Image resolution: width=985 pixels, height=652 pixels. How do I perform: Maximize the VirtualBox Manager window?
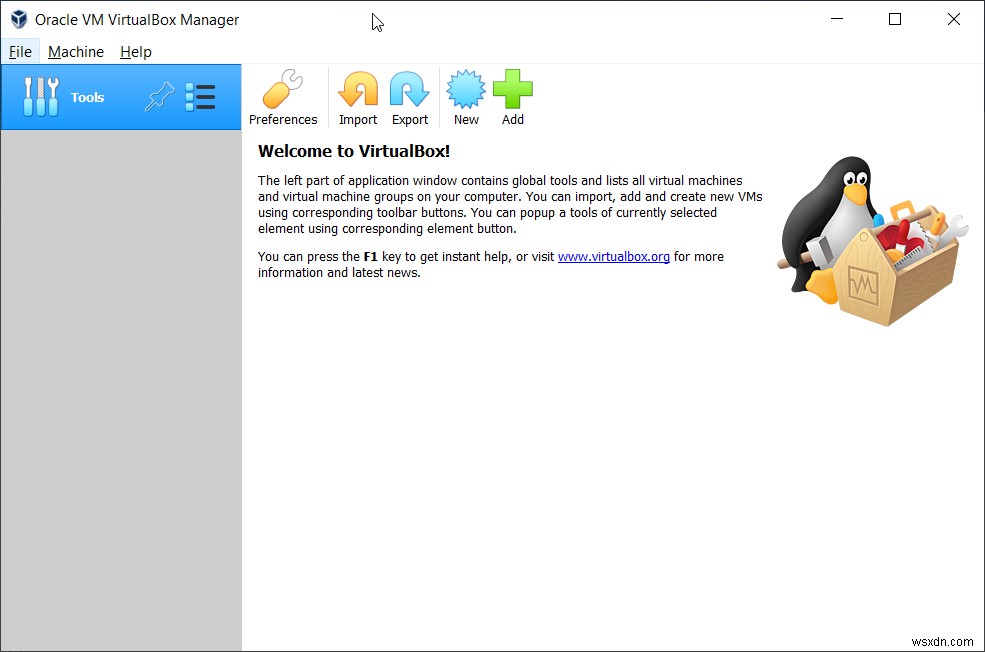click(894, 19)
